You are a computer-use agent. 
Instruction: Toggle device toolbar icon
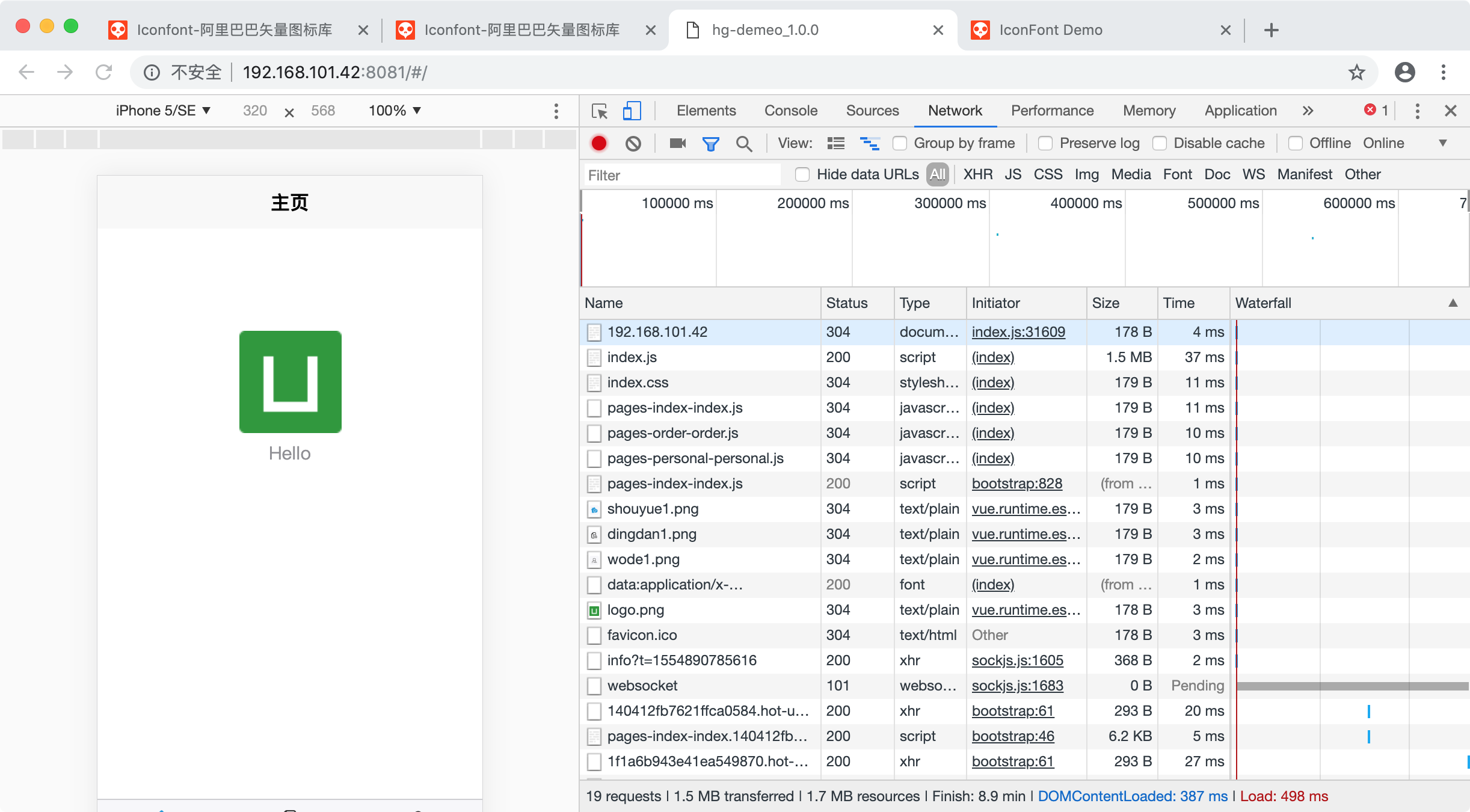point(632,111)
